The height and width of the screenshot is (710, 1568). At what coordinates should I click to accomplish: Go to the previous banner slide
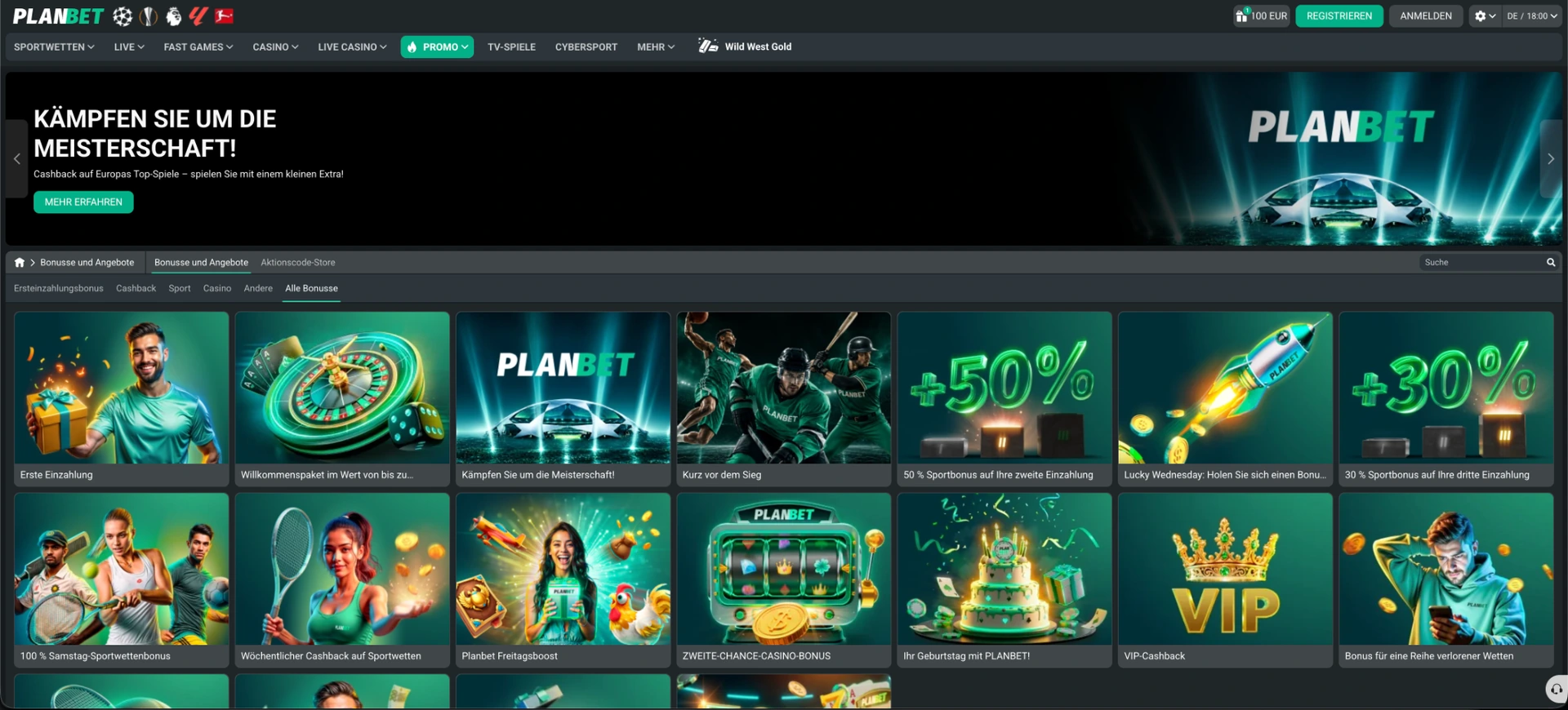(x=16, y=159)
